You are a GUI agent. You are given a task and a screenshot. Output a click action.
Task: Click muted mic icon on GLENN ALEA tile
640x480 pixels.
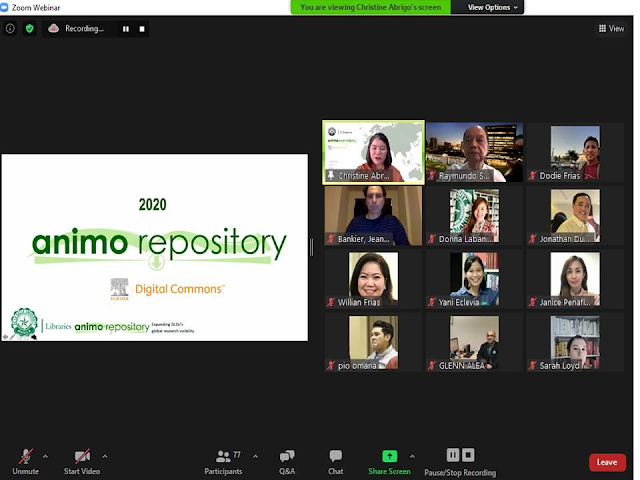431,366
